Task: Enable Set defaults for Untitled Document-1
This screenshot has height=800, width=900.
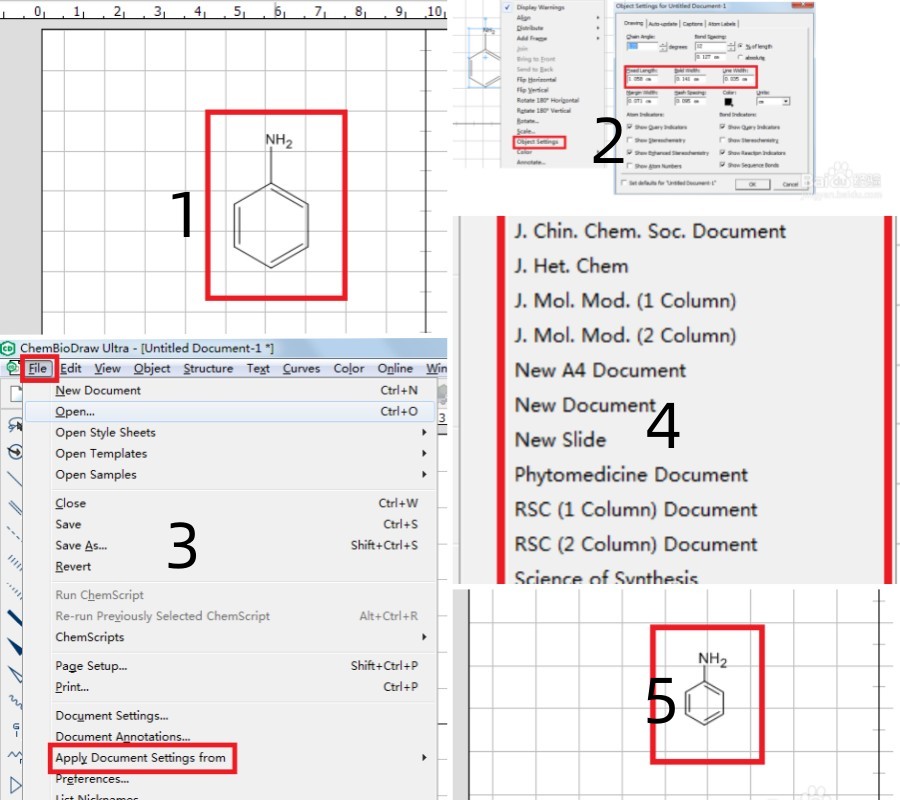Action: coord(624,182)
